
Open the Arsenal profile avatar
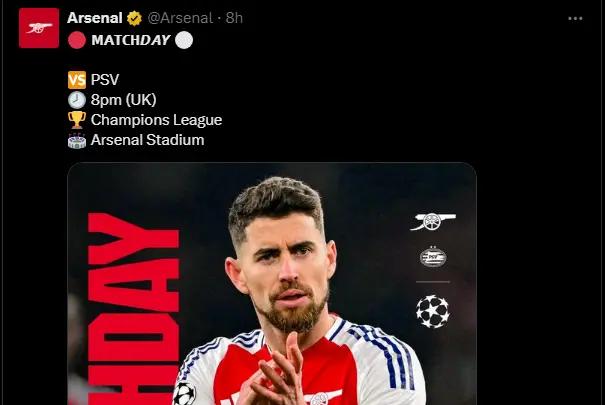tap(39, 28)
